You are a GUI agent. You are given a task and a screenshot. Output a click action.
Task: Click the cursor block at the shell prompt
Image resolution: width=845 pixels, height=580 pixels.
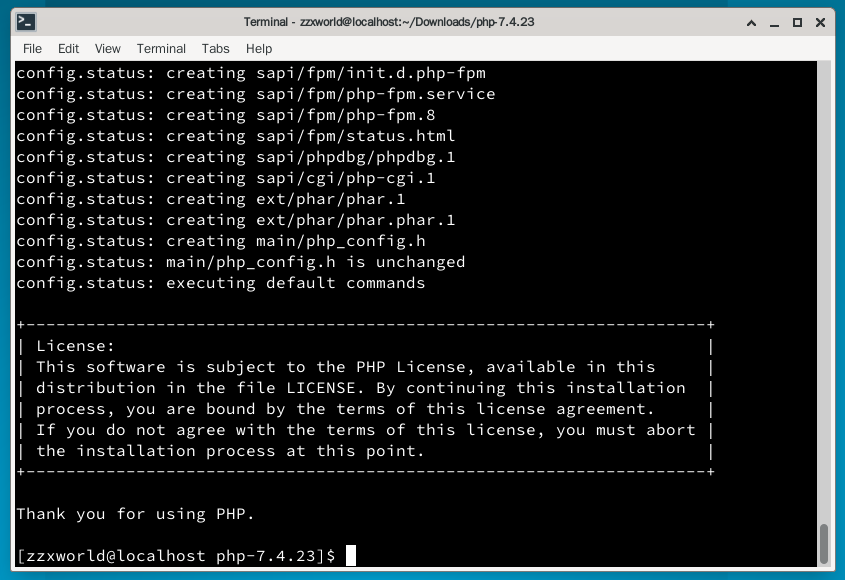(351, 556)
